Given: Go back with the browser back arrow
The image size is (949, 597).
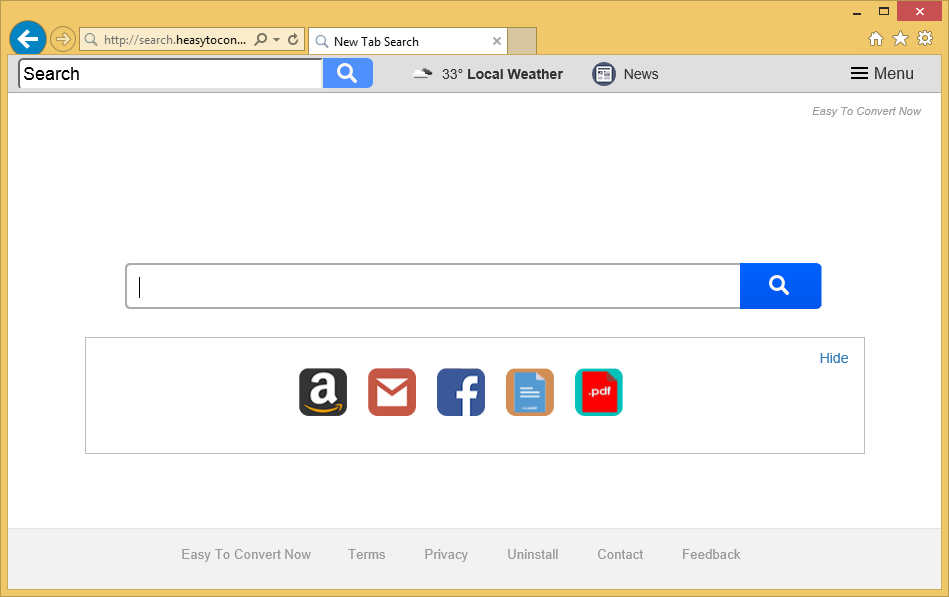Looking at the screenshot, I should coord(28,39).
